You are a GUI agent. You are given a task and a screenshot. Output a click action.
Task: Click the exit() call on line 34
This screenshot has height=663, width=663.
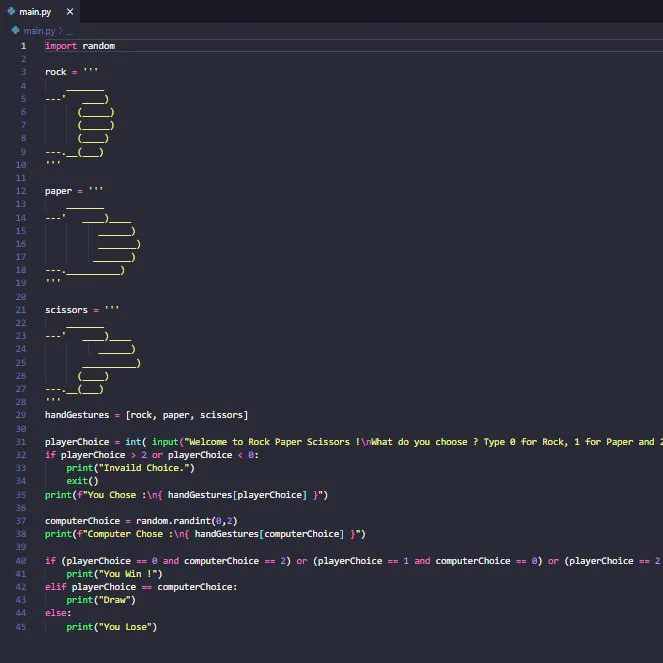pyautogui.click(x=82, y=481)
